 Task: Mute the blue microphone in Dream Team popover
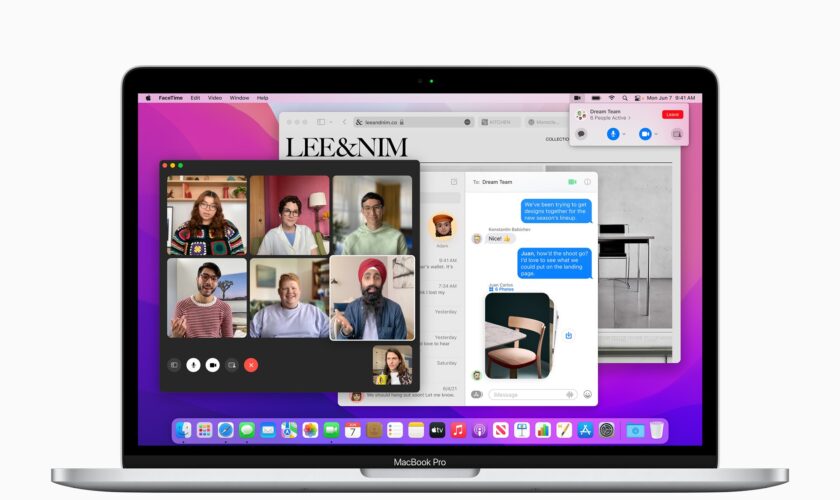coord(613,134)
